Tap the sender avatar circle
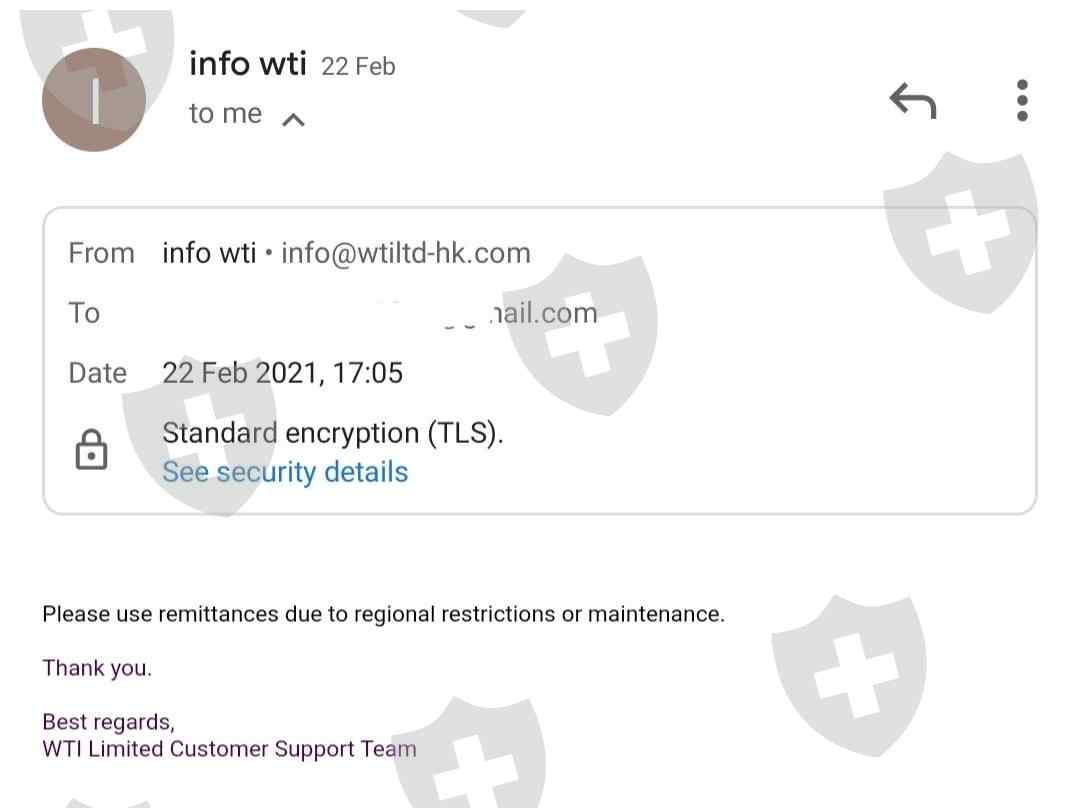This screenshot has height=808, width=1080. [x=95, y=100]
